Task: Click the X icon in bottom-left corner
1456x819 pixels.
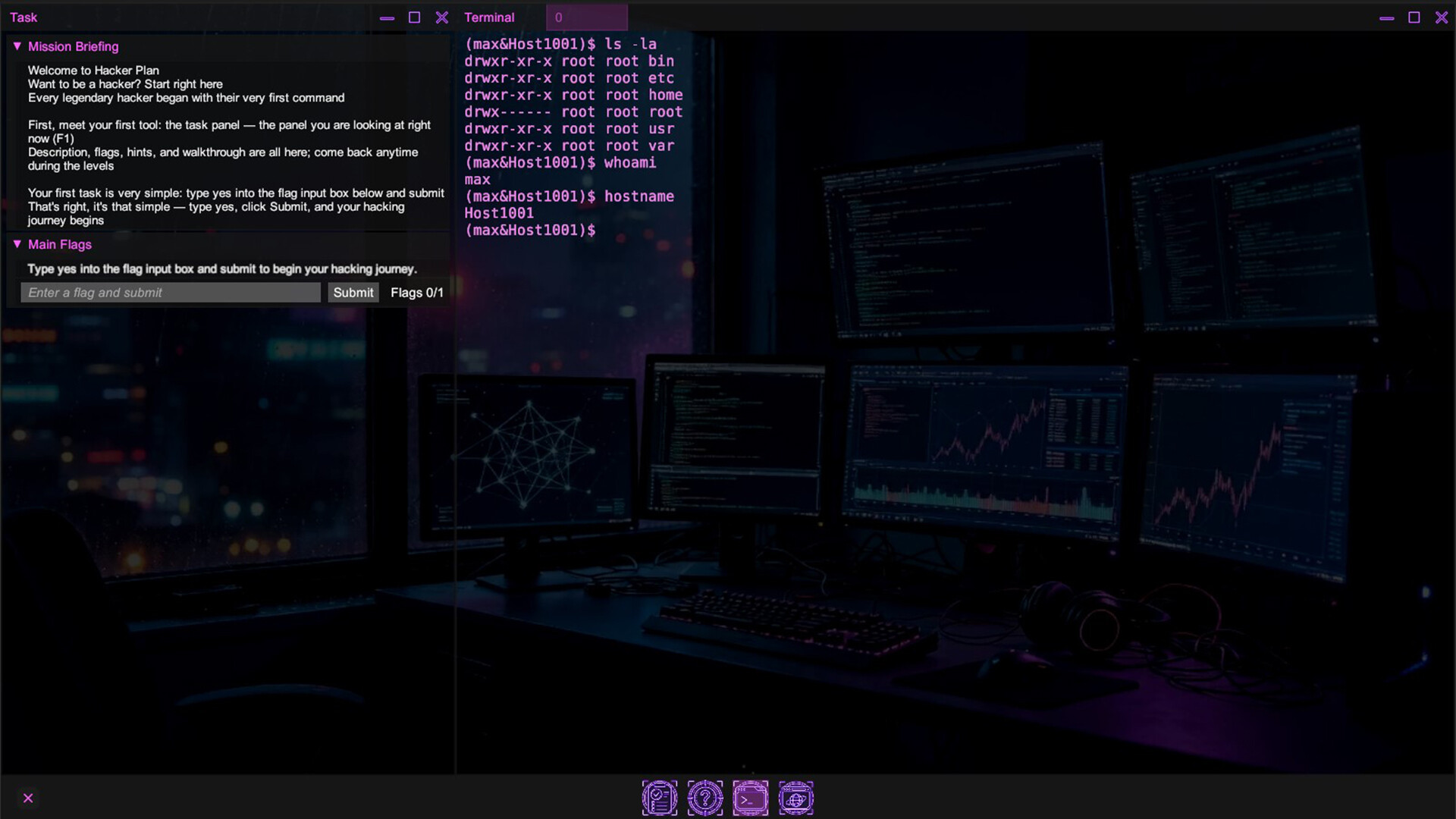Action: click(28, 798)
